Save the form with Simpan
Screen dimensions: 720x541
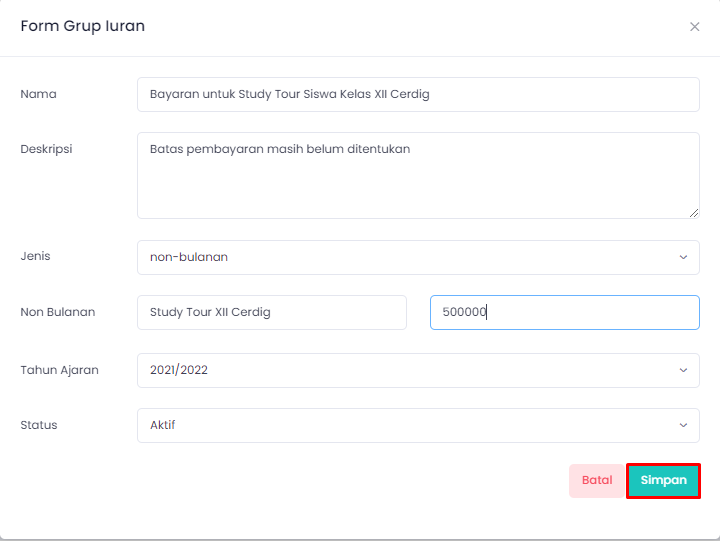(x=664, y=480)
